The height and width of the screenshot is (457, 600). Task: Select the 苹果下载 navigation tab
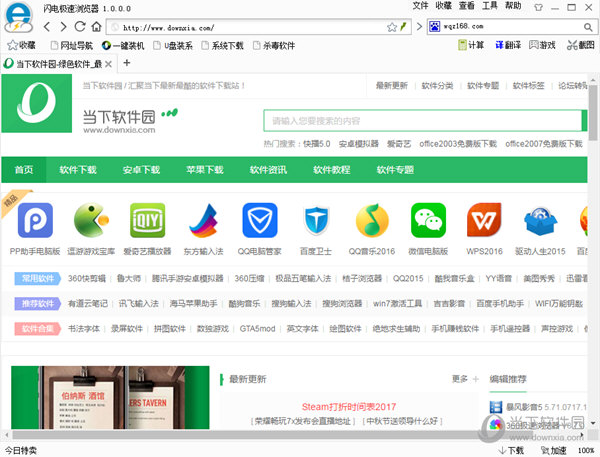tap(205, 170)
